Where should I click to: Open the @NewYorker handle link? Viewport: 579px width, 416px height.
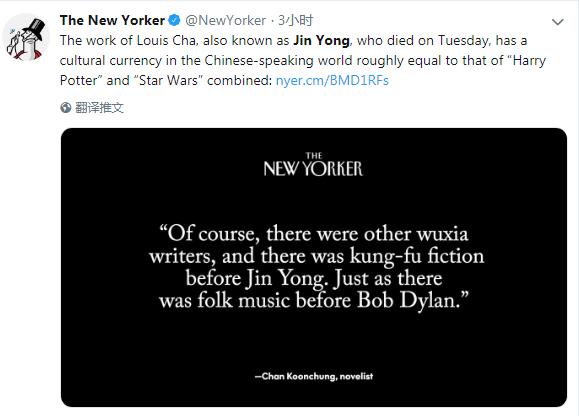(x=225, y=21)
